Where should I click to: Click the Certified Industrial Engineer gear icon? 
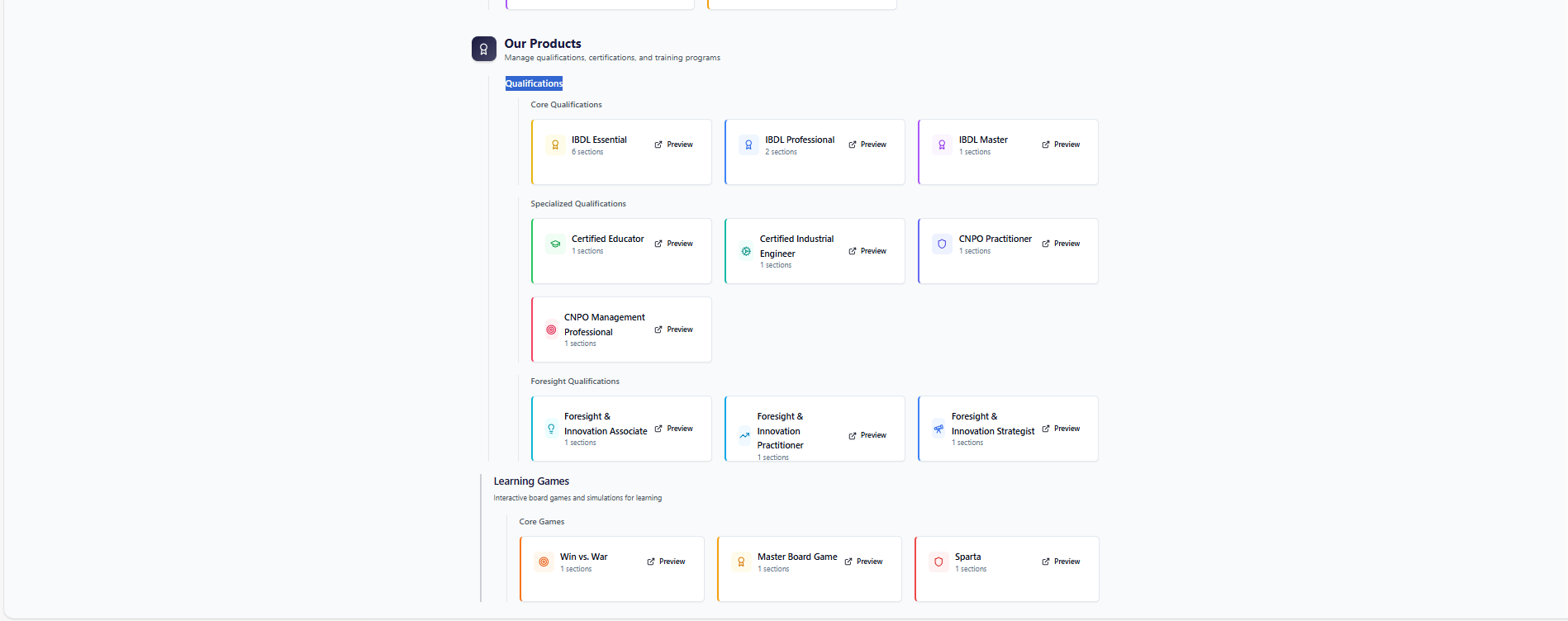coord(746,251)
